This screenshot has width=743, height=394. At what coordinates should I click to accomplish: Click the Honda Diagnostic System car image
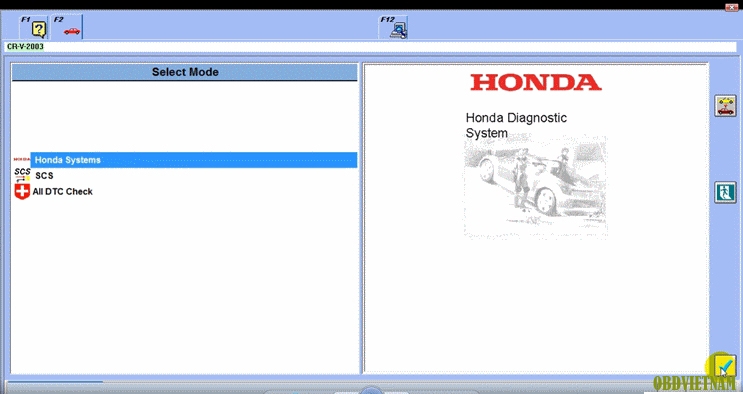pyautogui.click(x=535, y=188)
